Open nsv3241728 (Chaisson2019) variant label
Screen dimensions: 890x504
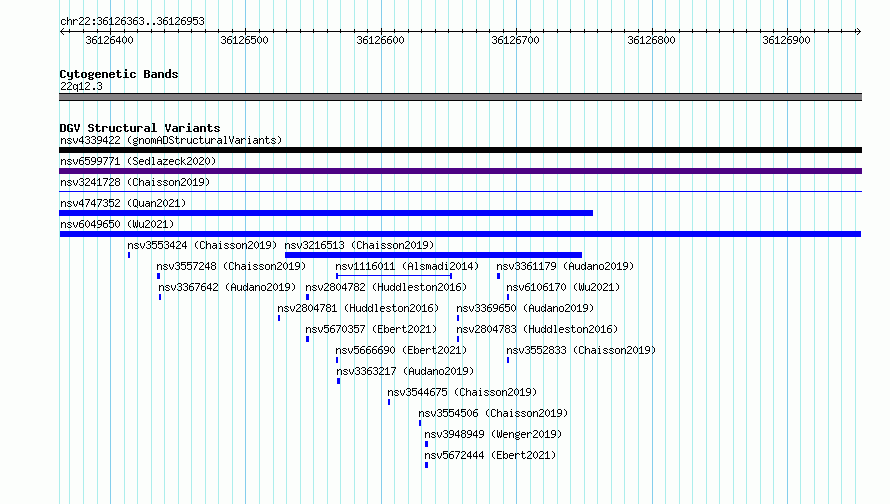point(135,182)
